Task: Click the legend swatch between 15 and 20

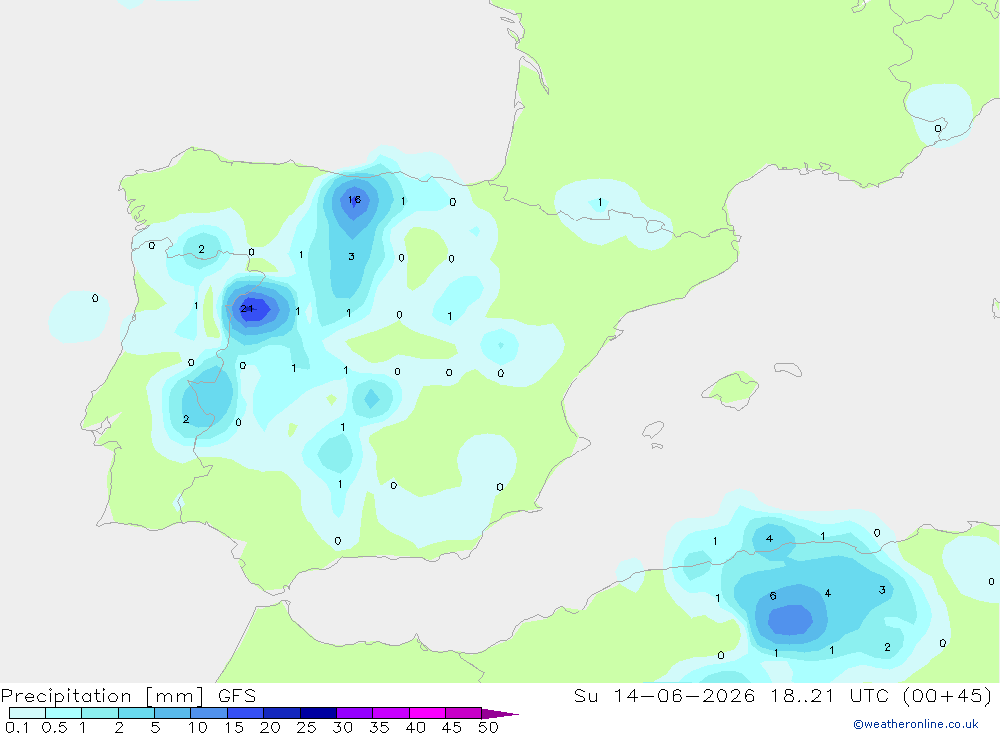Action: 246,713
